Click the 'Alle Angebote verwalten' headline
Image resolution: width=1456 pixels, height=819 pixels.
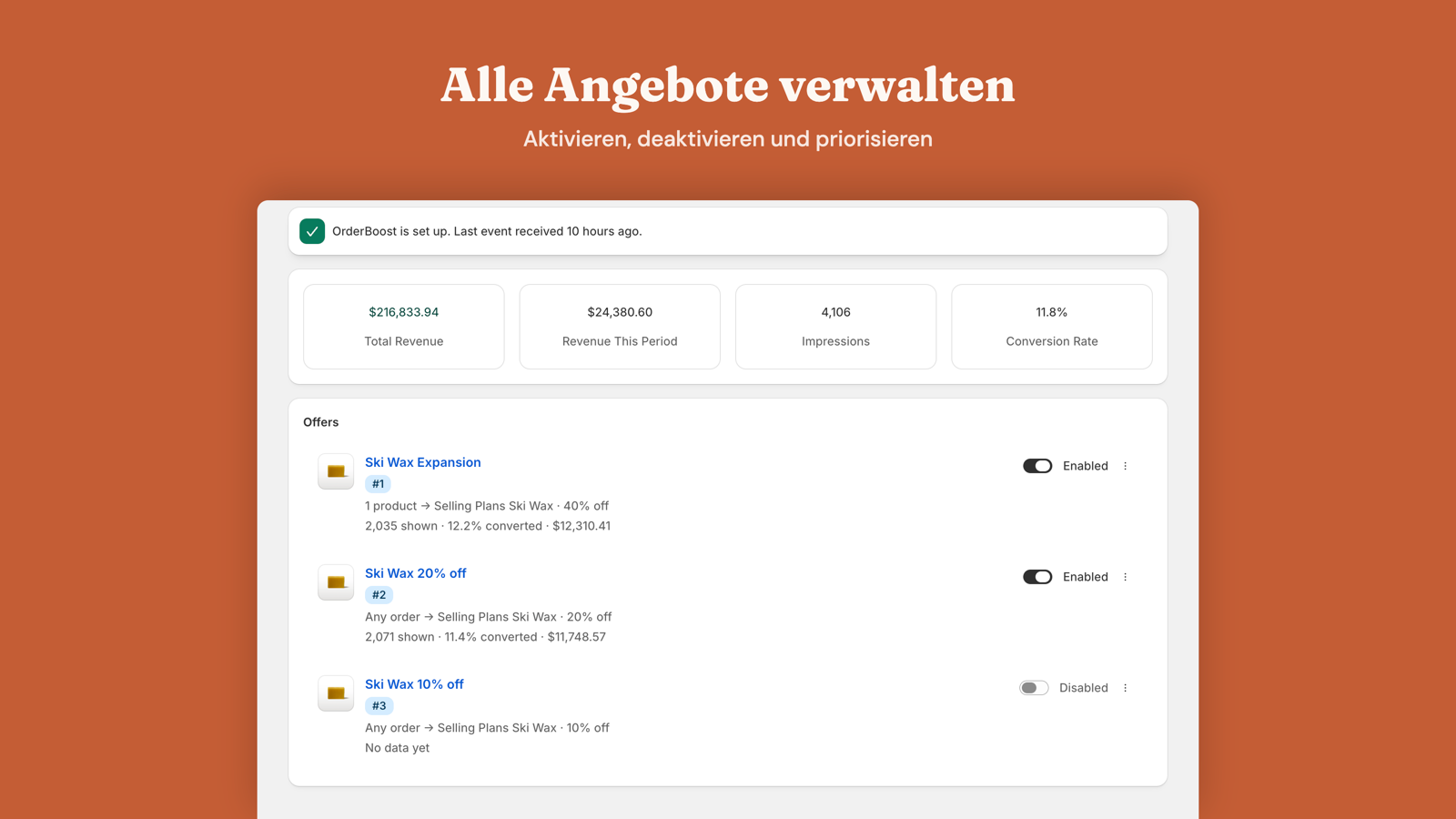click(x=728, y=86)
